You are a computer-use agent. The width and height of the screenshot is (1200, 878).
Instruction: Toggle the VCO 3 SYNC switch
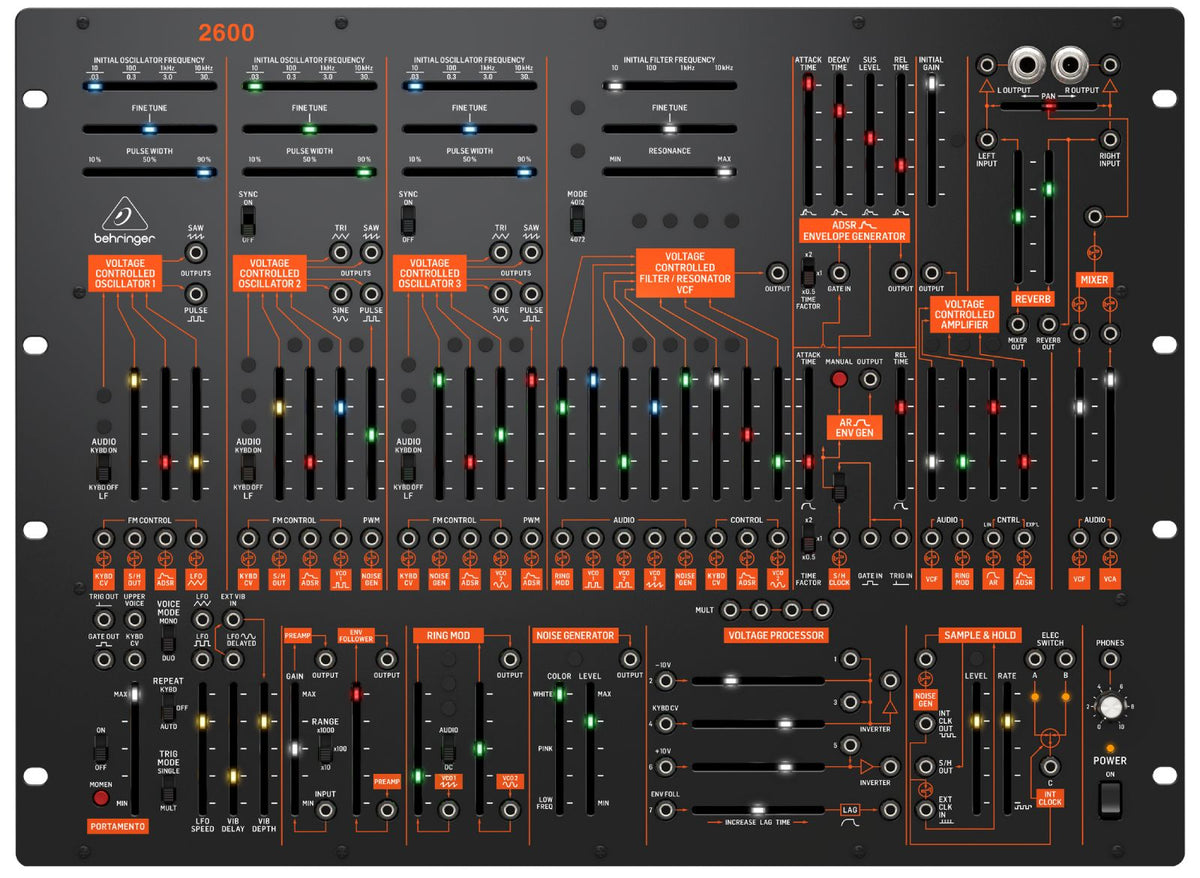coord(408,220)
